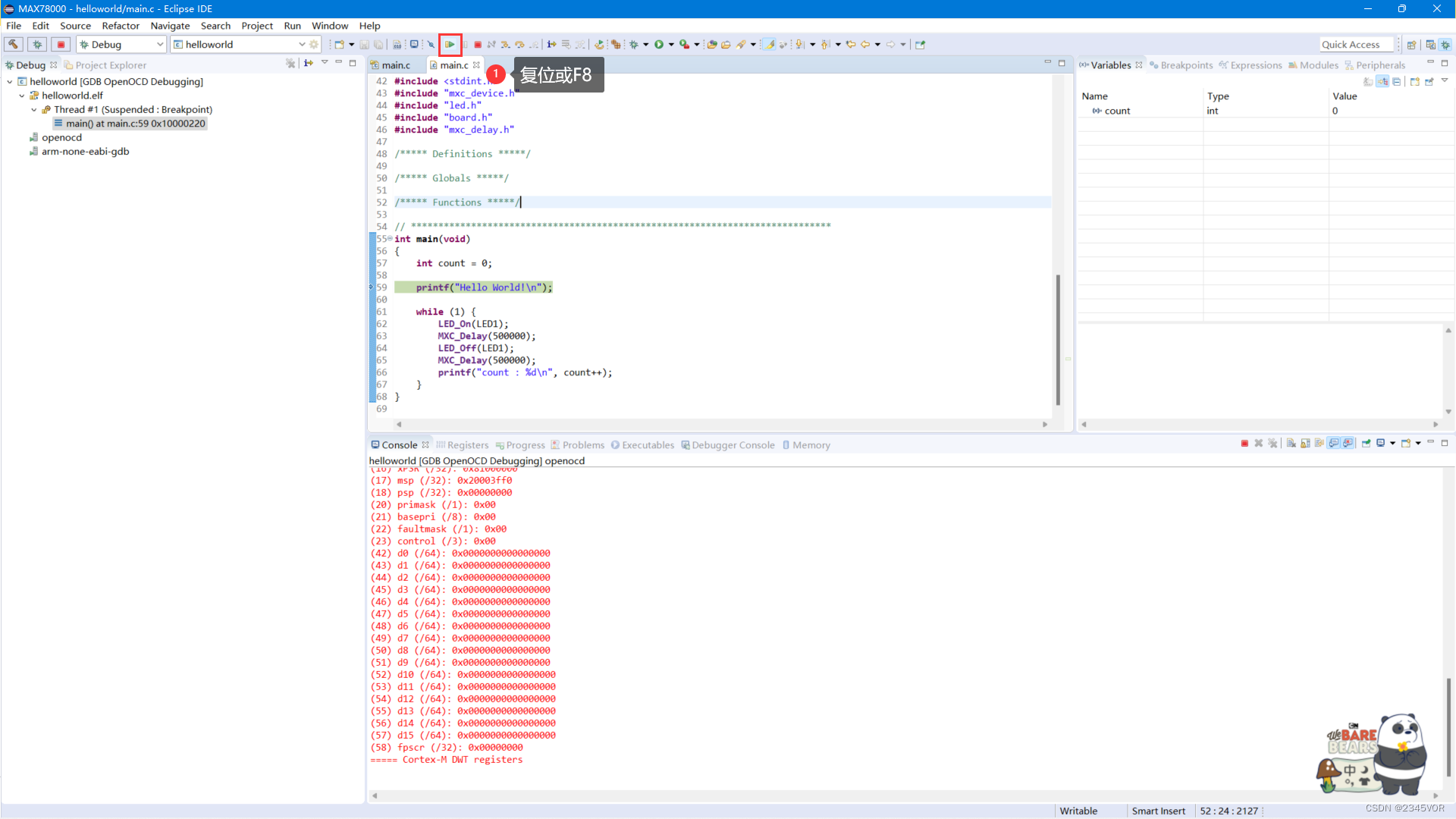Toggle Instruction Stepping Mode icon

(x=551, y=45)
